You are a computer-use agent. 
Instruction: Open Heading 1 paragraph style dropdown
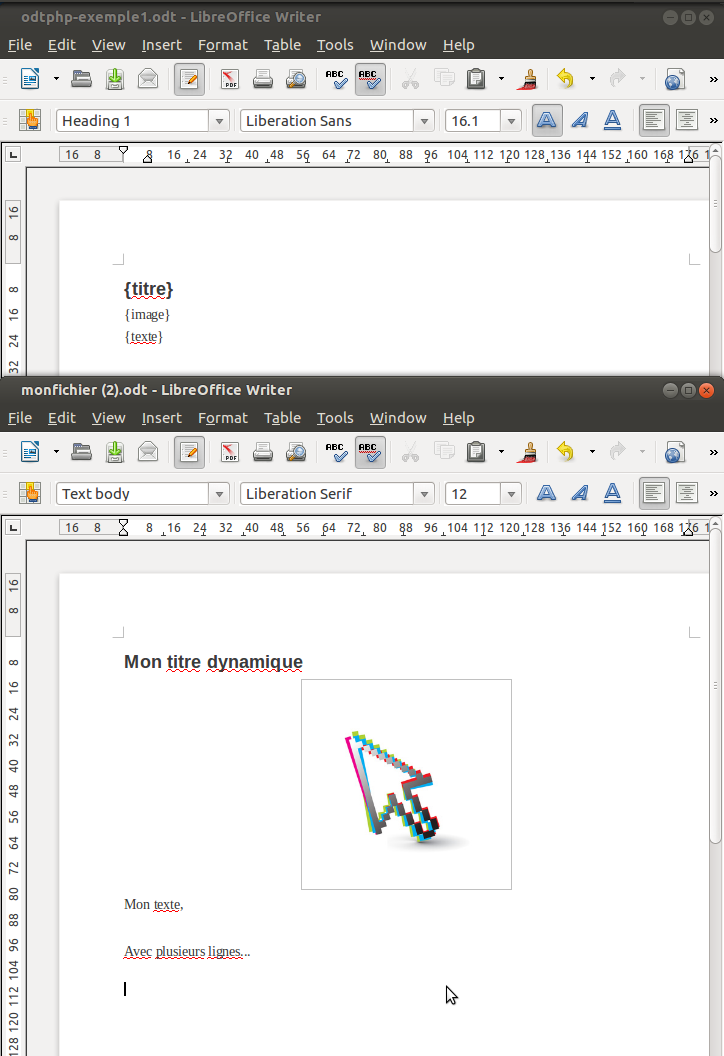pyautogui.click(x=219, y=121)
